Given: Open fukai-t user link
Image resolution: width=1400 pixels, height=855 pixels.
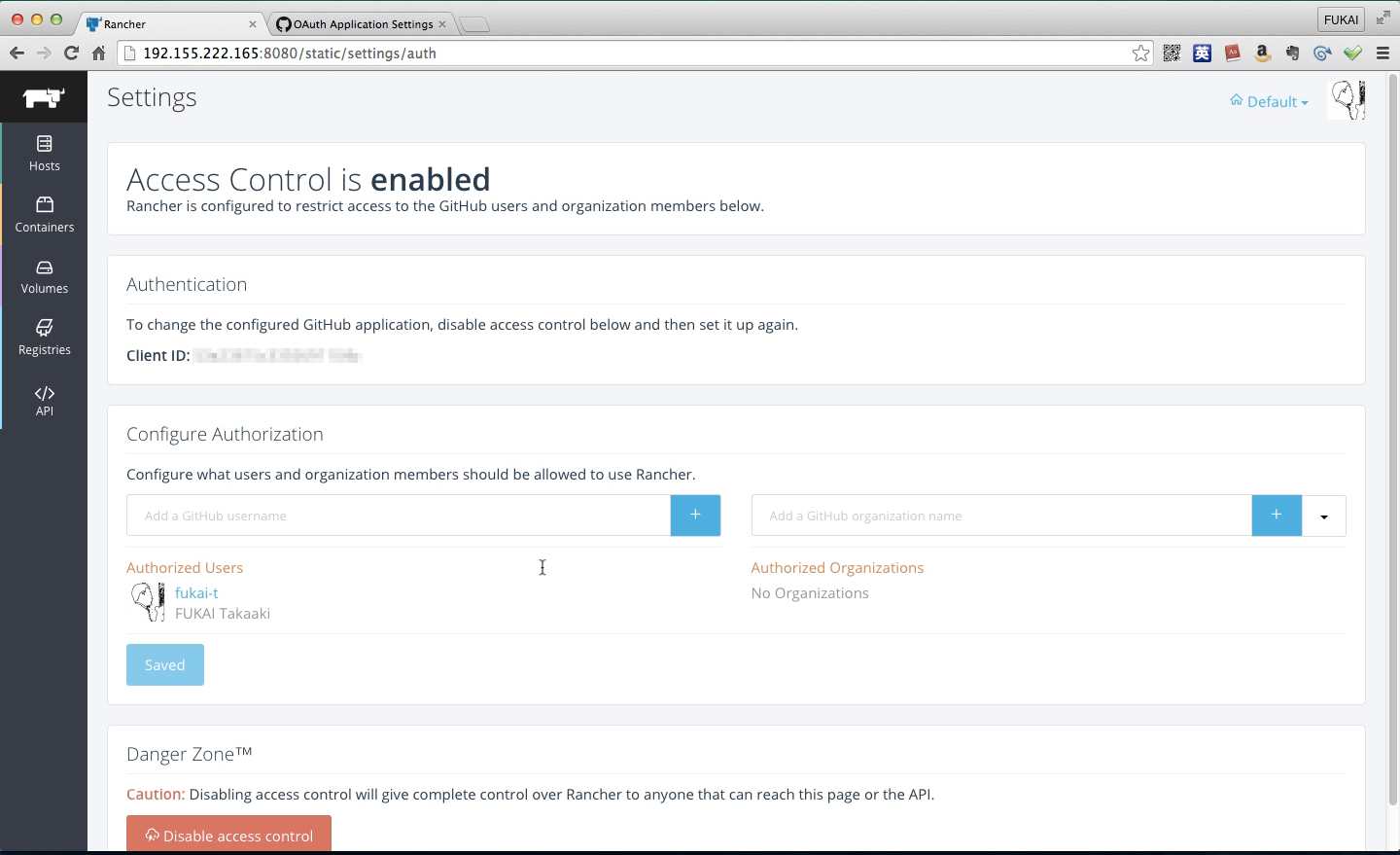Looking at the screenshot, I should (196, 592).
